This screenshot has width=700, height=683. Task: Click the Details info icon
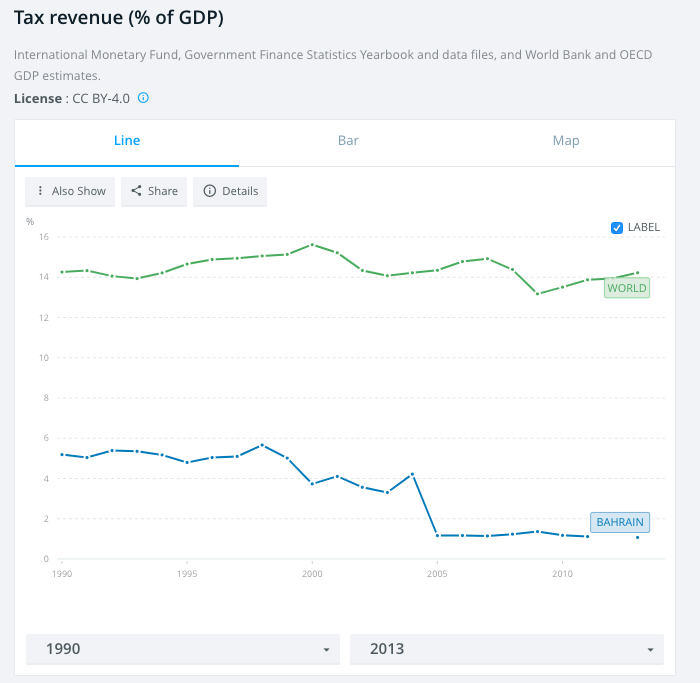(210, 191)
